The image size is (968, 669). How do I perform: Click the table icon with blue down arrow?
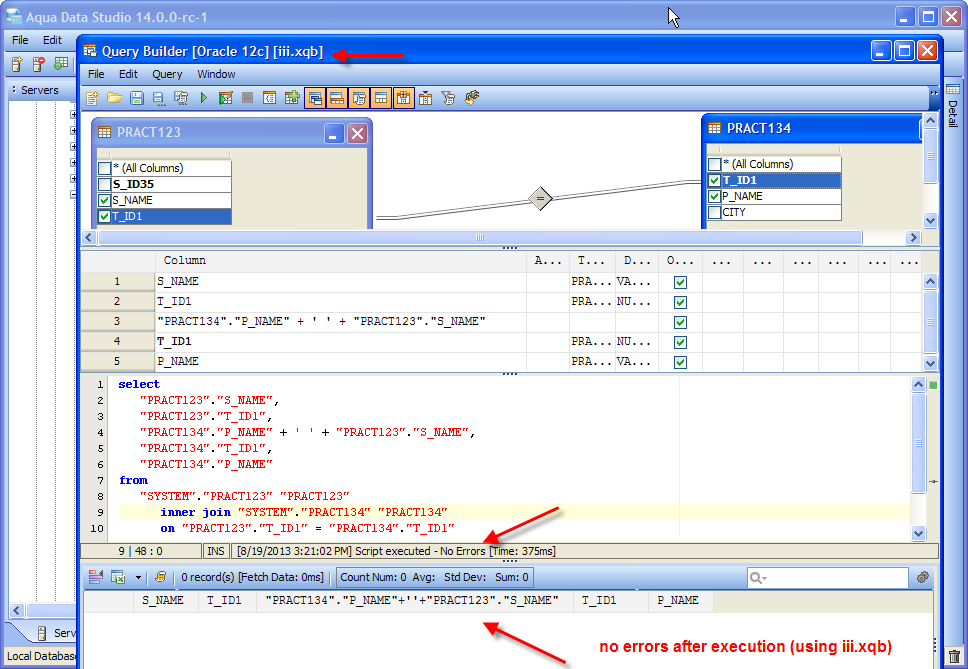point(425,98)
